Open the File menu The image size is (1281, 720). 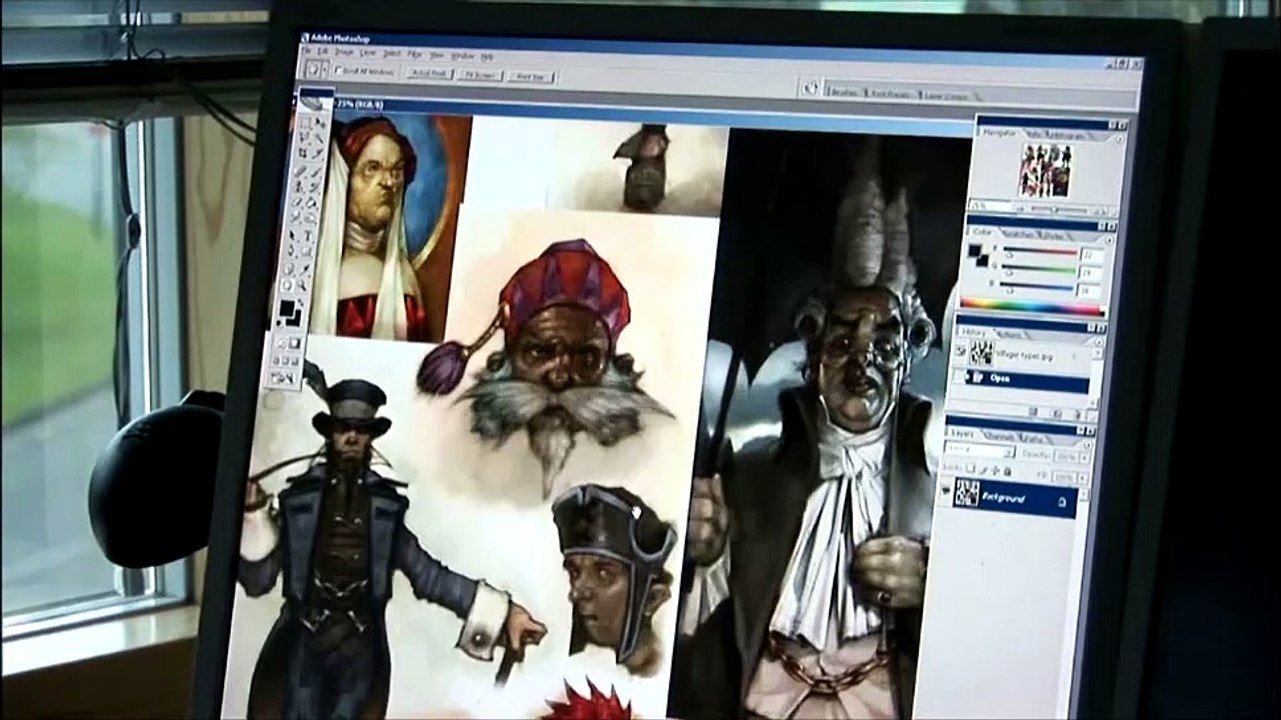306,52
